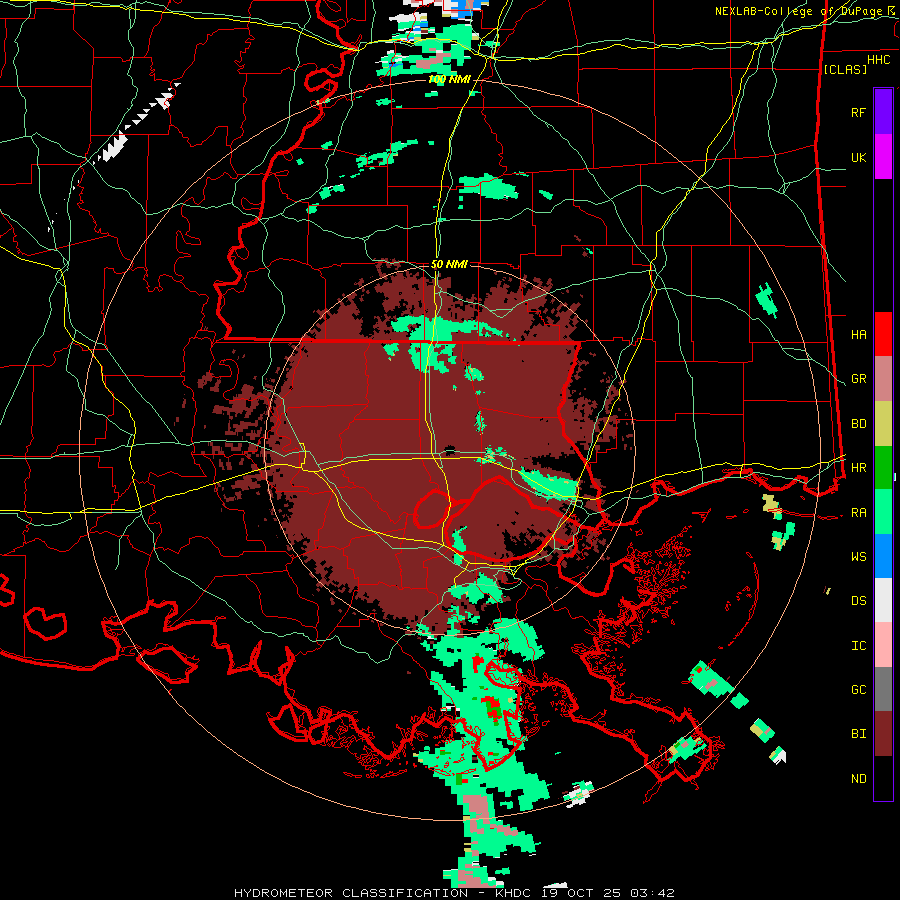Select the dark green HR legend swatch
Viewport: 900px width, 900px height.
click(883, 467)
